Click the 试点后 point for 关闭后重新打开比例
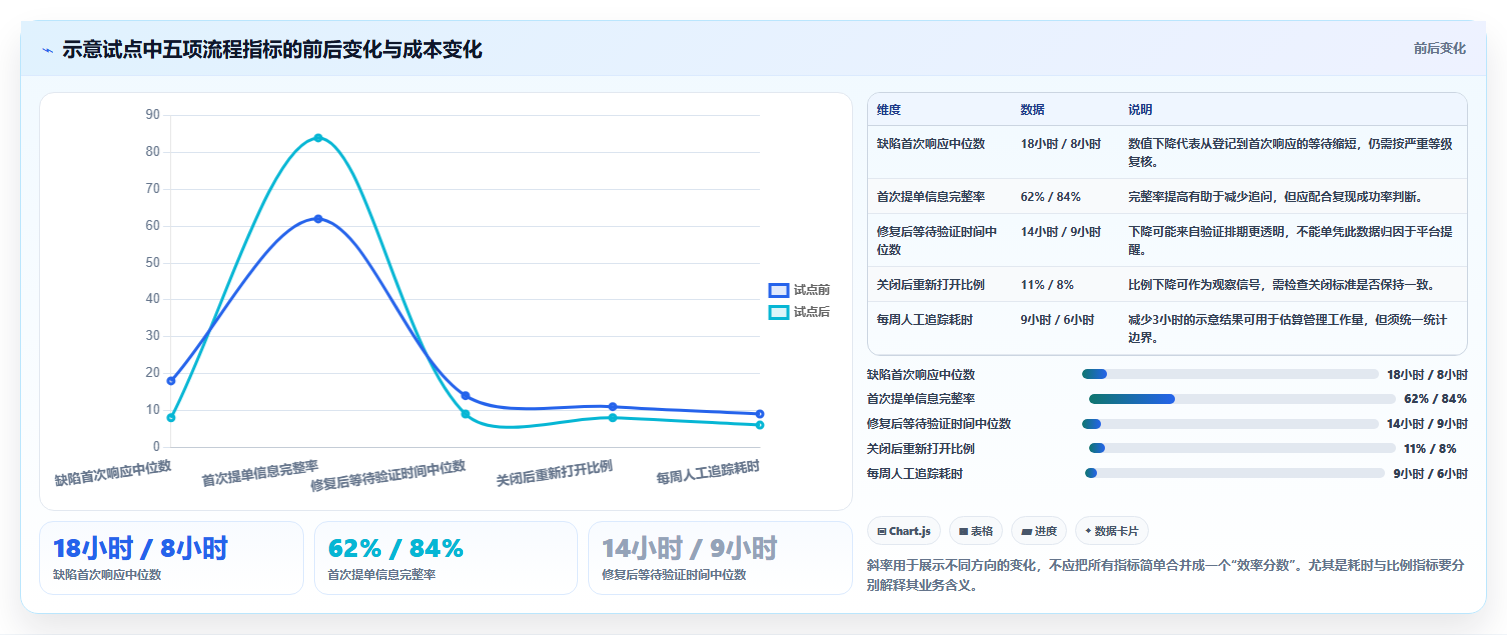 613,417
